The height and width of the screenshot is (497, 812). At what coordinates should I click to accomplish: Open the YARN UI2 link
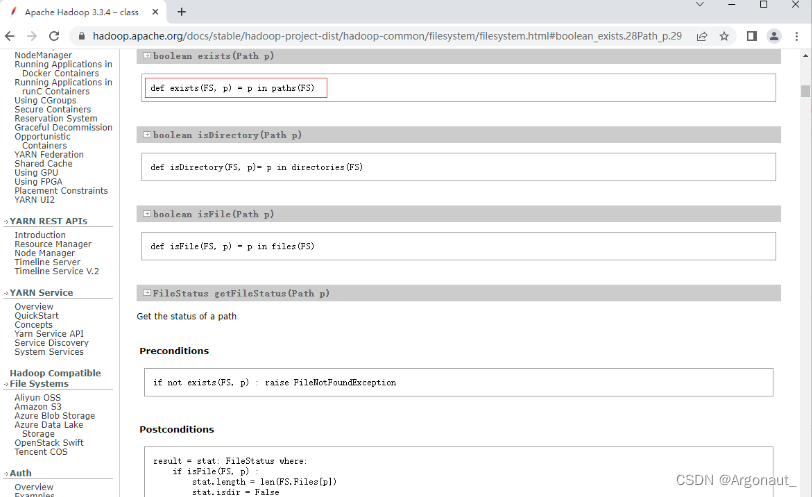pyautogui.click(x=34, y=200)
